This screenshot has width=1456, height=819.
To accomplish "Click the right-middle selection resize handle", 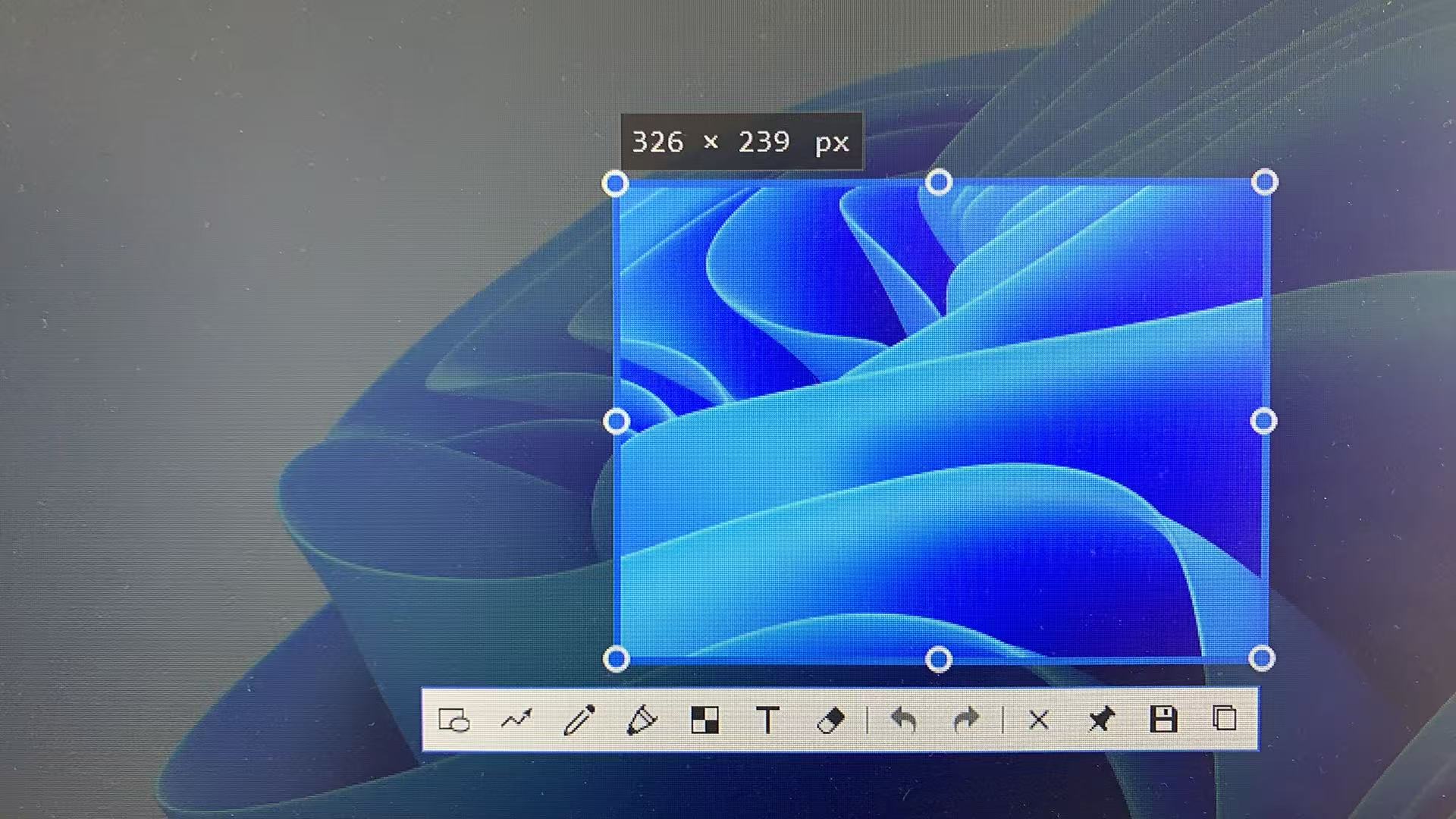I will (x=1263, y=422).
